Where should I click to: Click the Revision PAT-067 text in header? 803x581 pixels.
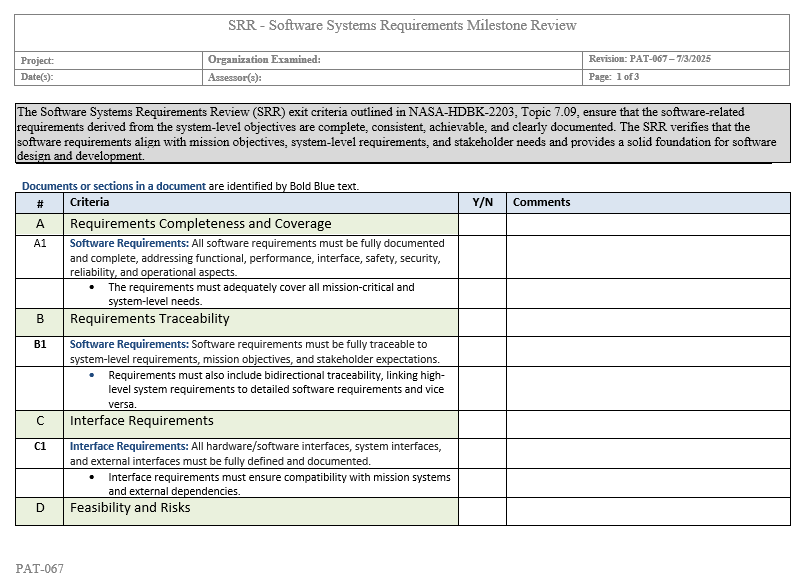coord(650,60)
